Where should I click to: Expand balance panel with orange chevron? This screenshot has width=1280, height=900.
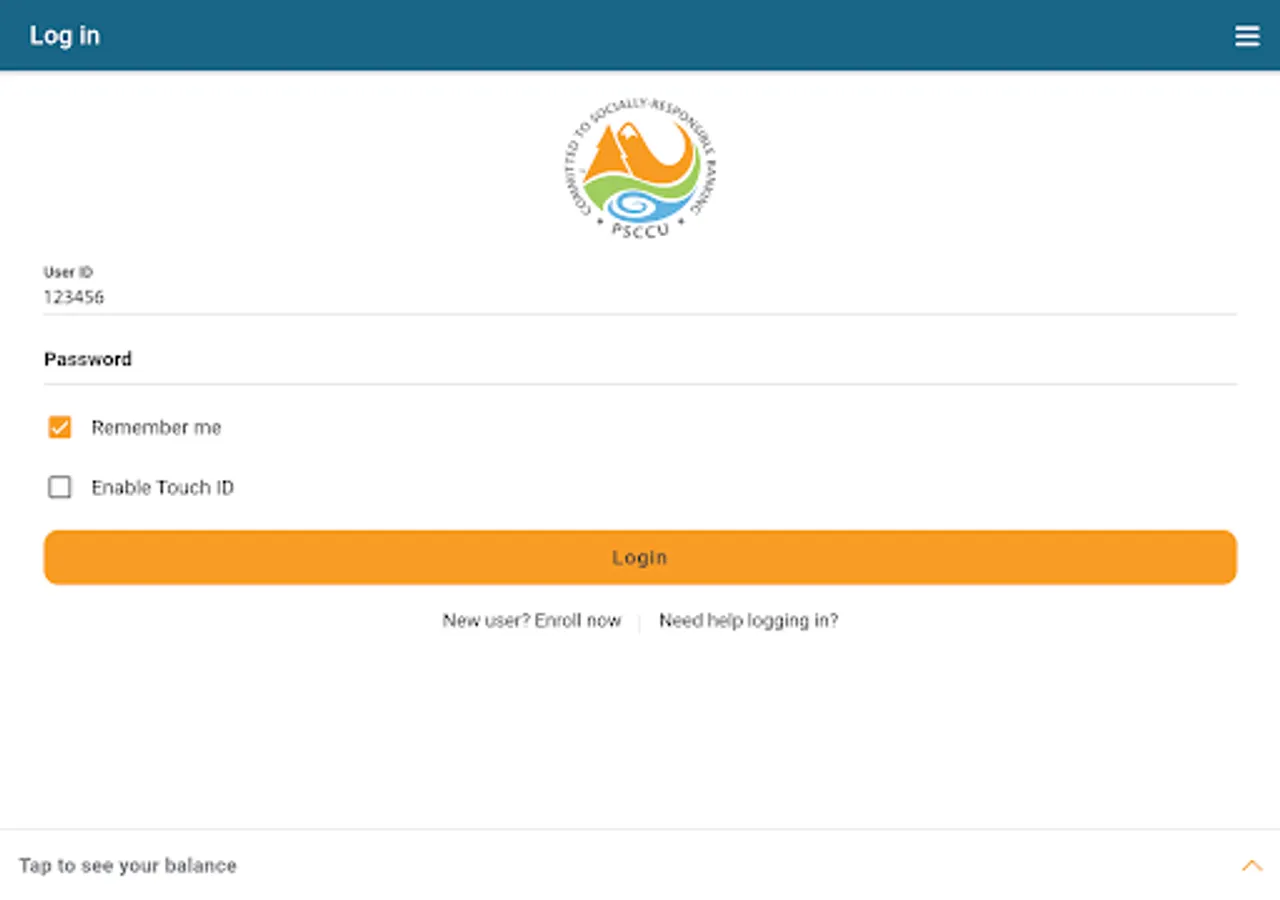pyautogui.click(x=1252, y=865)
